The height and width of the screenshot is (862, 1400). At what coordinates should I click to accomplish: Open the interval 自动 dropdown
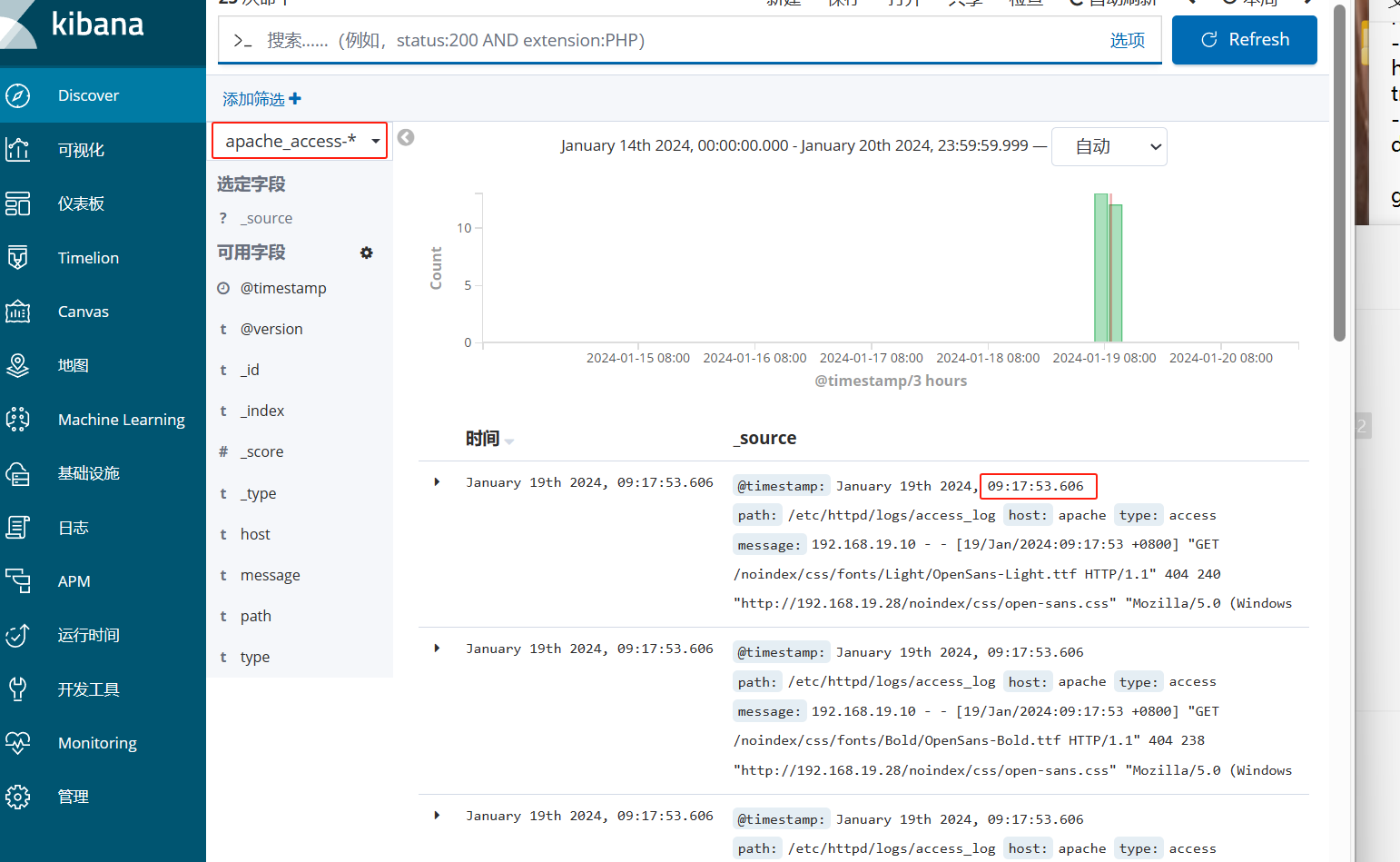[x=1109, y=146]
